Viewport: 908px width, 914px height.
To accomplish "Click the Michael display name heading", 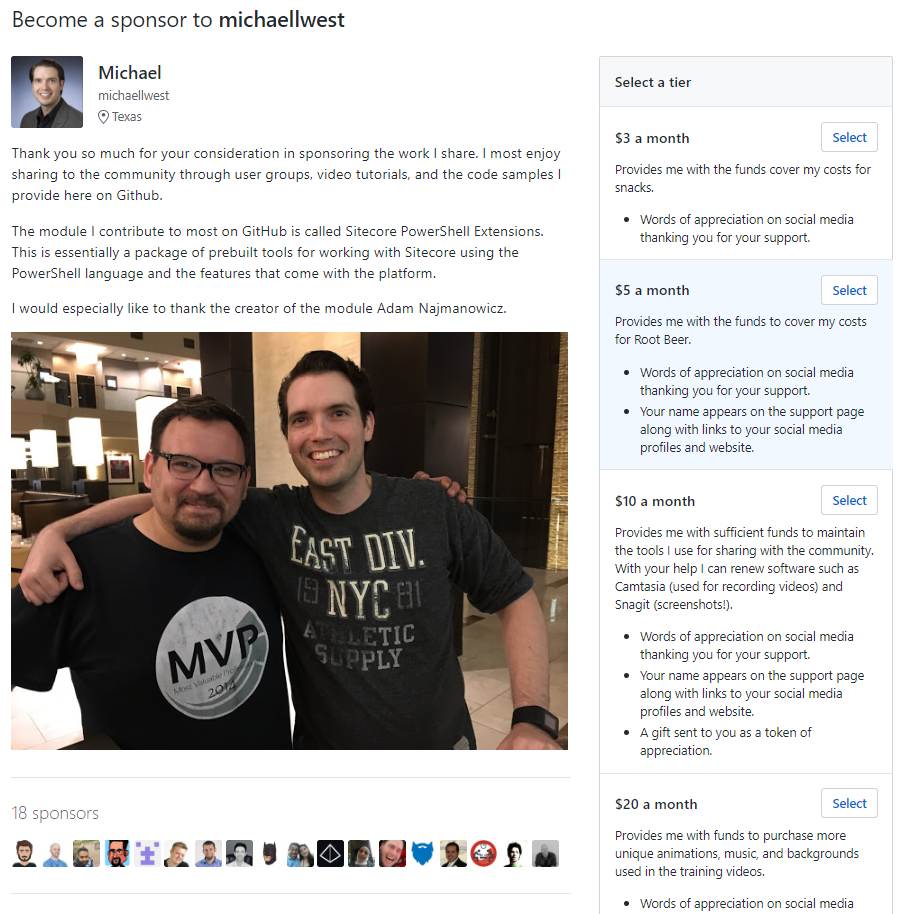I will (130, 73).
